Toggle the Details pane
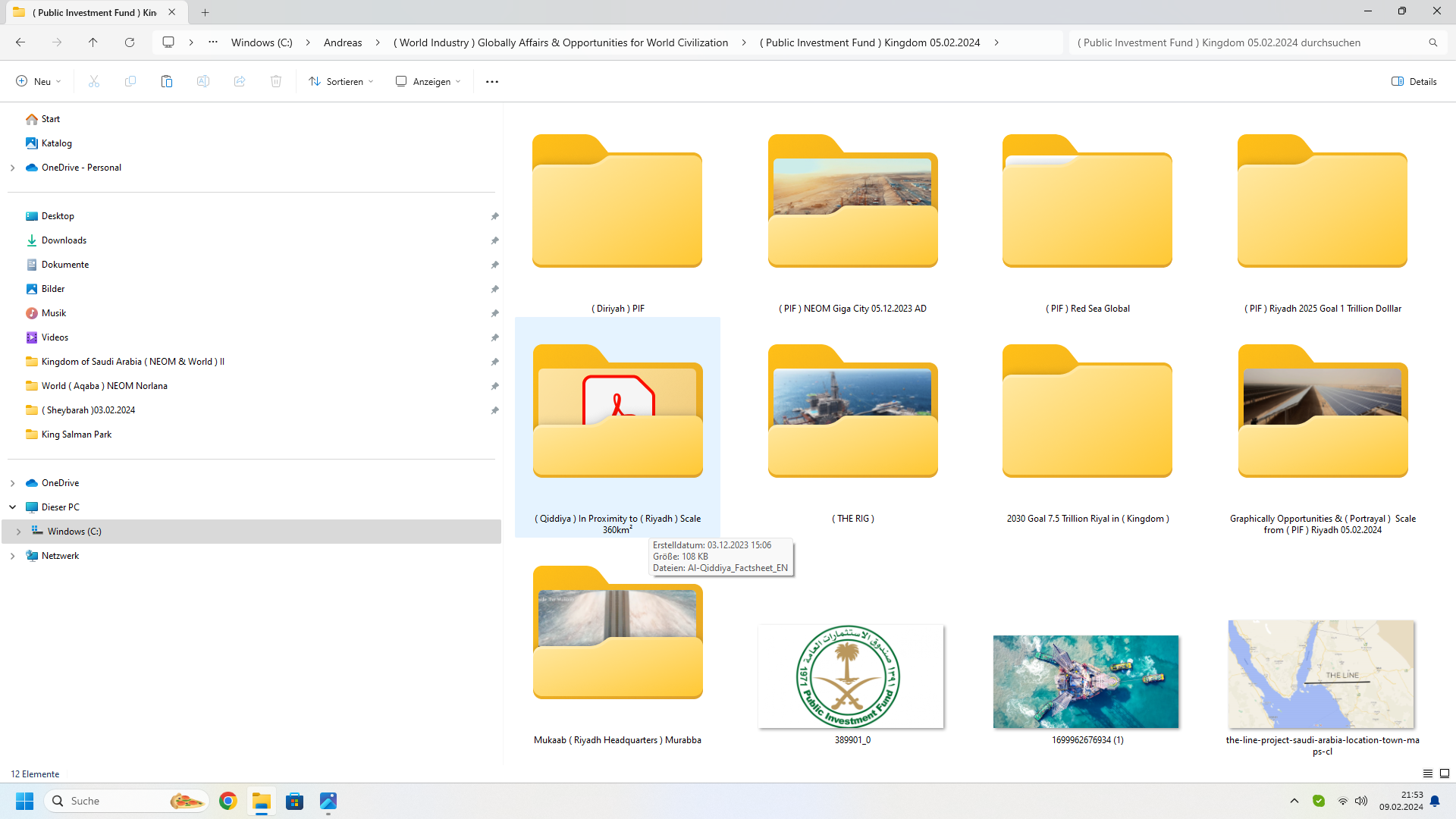This screenshot has width=1456, height=819. pyautogui.click(x=1414, y=81)
